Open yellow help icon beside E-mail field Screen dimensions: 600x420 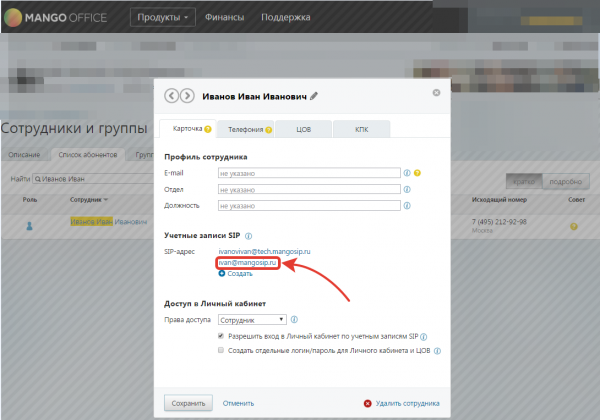point(417,173)
